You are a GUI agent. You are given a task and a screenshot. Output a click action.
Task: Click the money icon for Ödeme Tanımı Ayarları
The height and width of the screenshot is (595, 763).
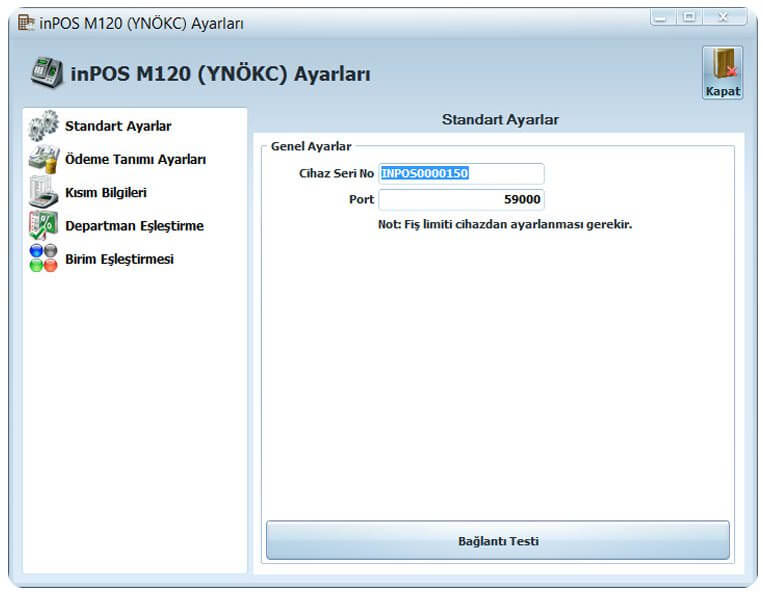point(44,159)
